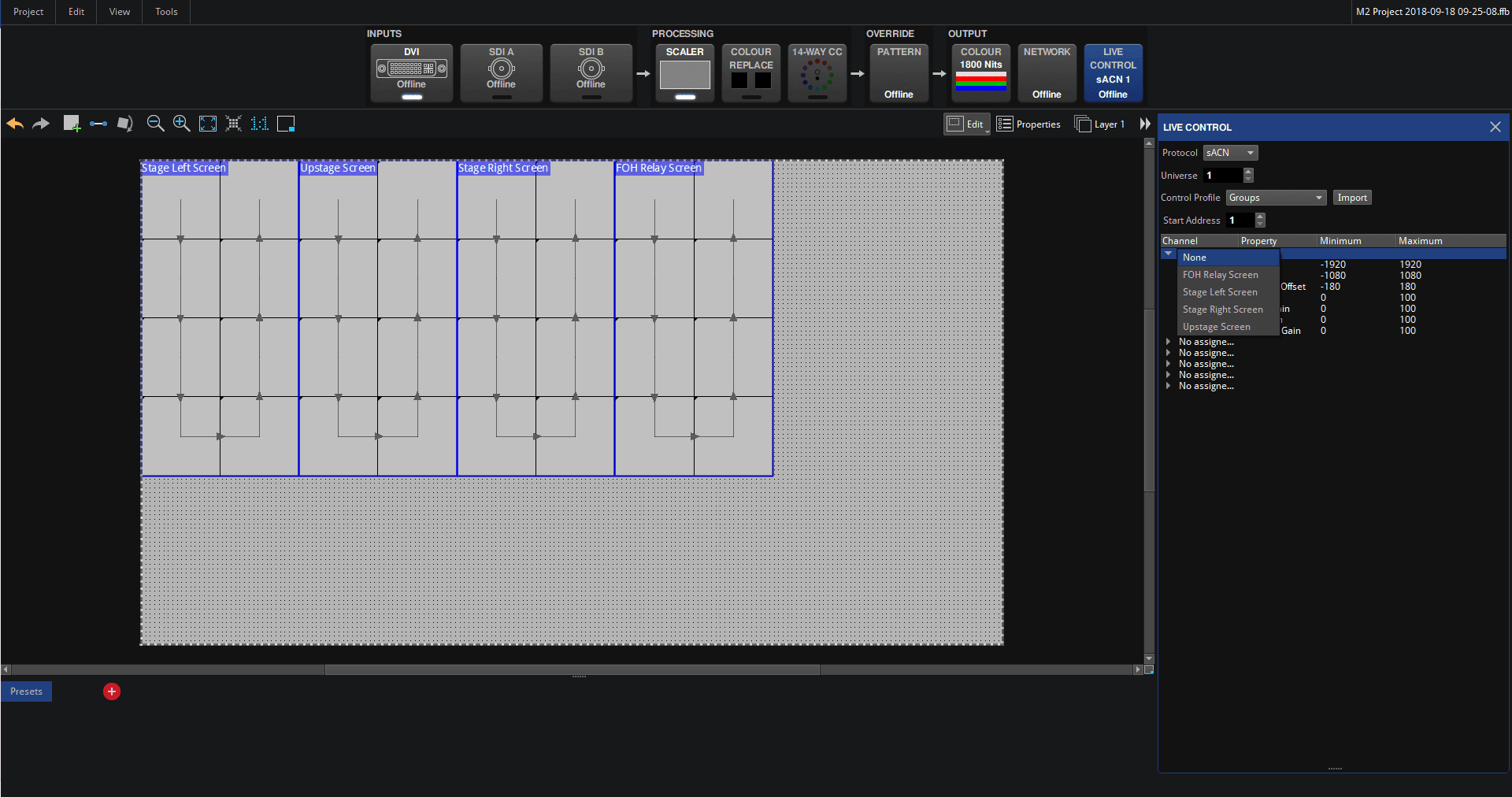
Task: Zoom to fit fixtures icon
Action: pos(234,124)
